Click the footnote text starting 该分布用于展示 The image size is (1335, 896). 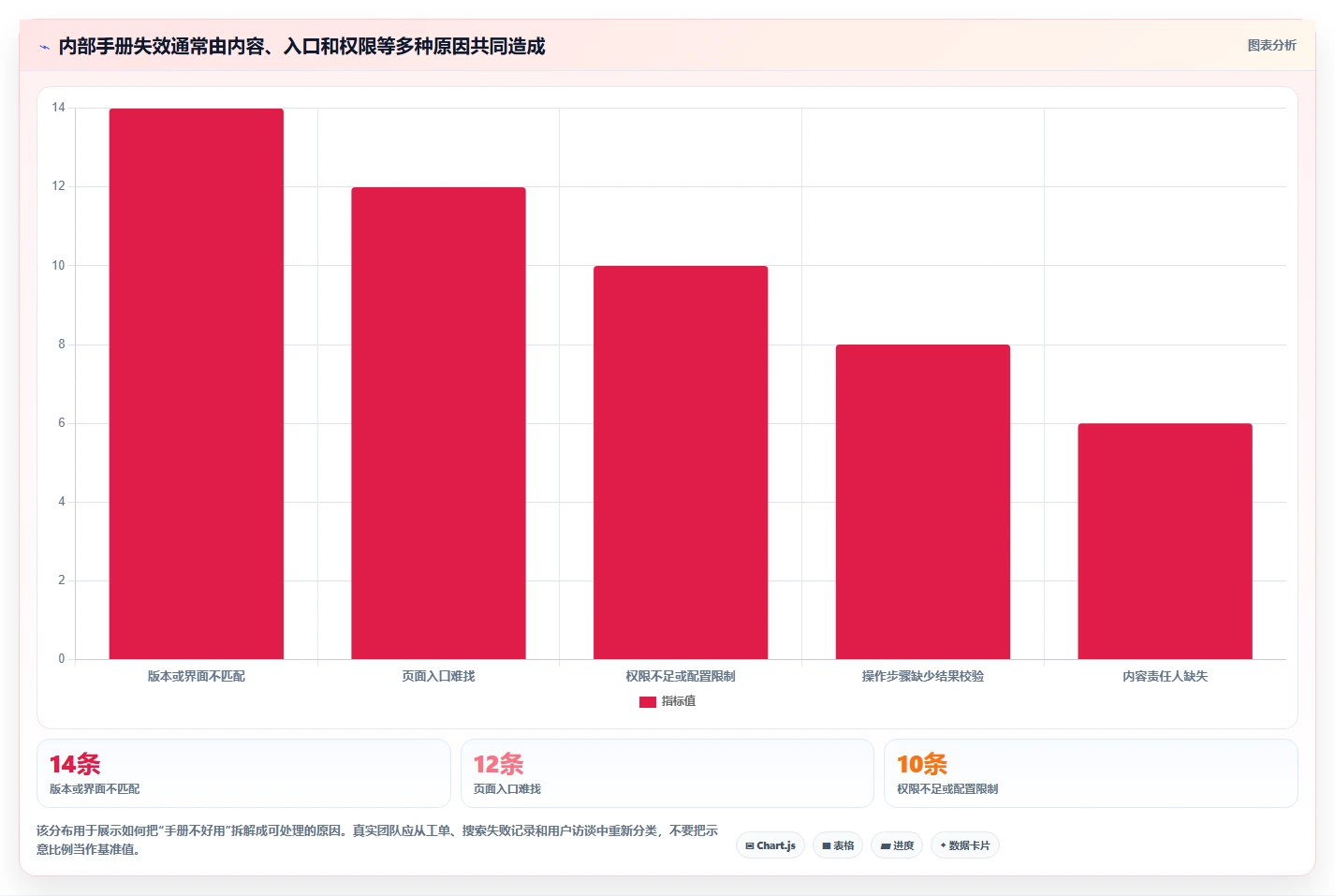tap(377, 840)
